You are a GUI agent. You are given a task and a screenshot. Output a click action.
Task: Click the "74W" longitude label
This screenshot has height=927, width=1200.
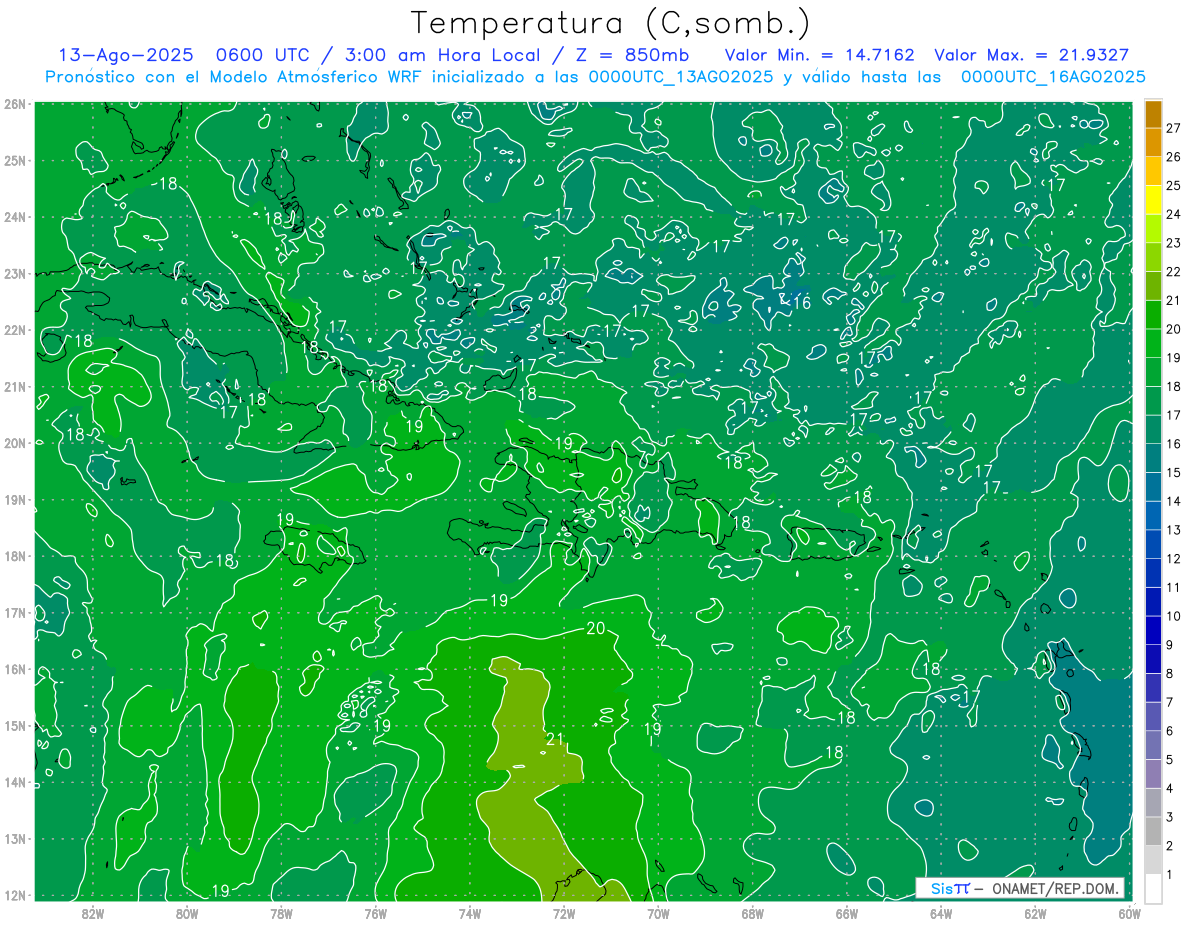coord(470,913)
